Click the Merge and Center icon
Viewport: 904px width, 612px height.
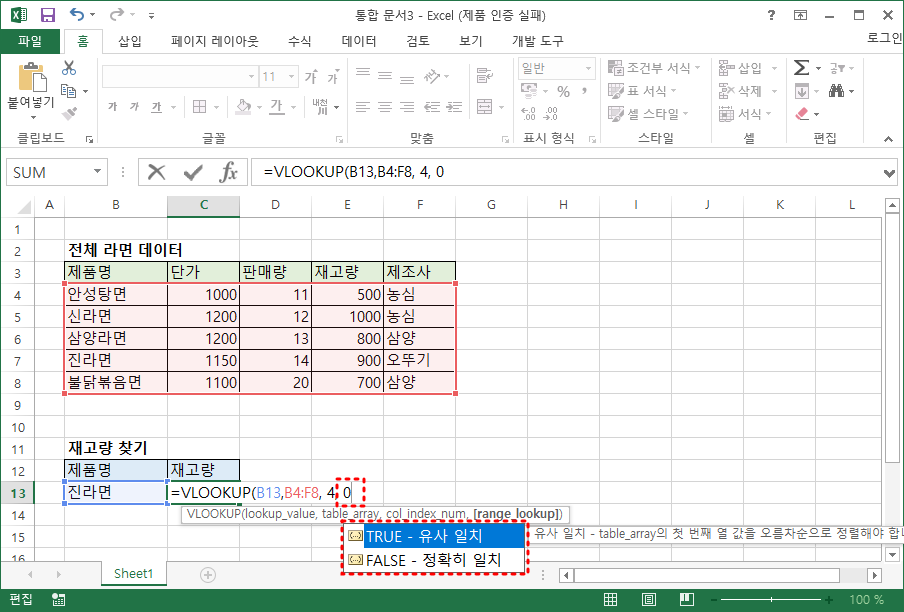click(484, 106)
